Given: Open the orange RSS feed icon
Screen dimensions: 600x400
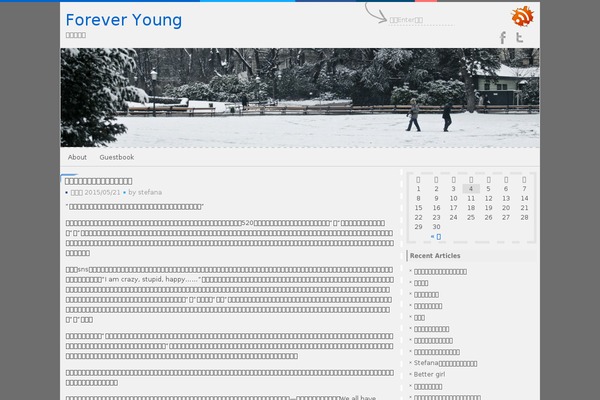Looking at the screenshot, I should point(522,16).
